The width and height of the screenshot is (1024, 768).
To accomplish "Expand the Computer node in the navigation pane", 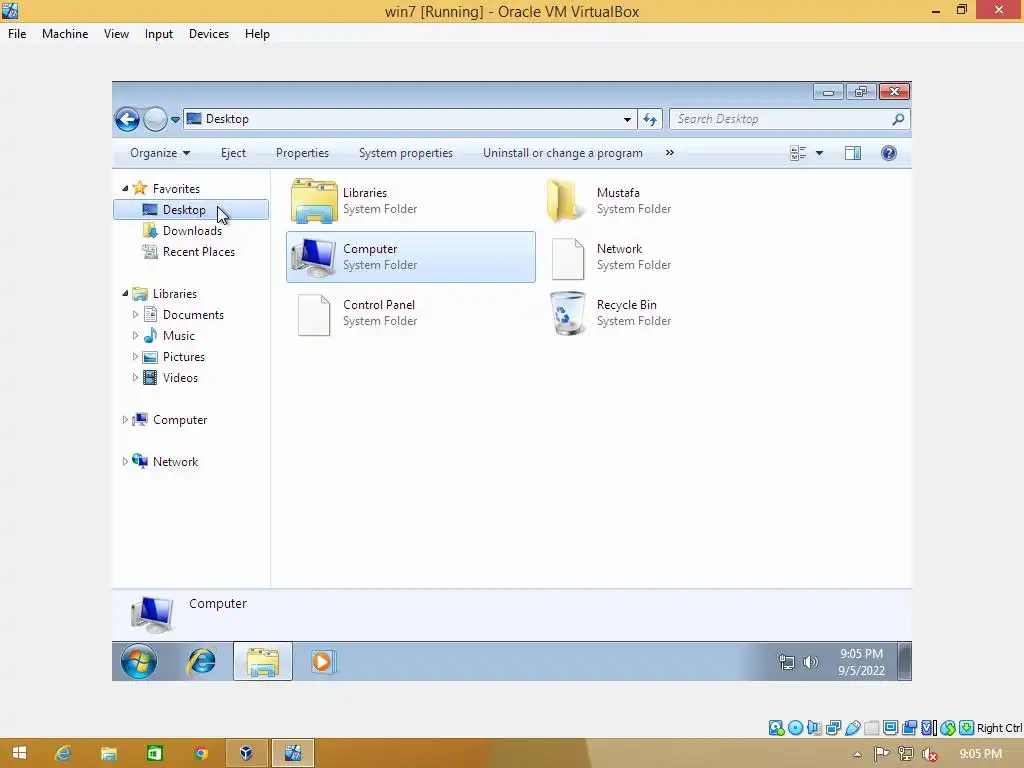I will point(125,420).
